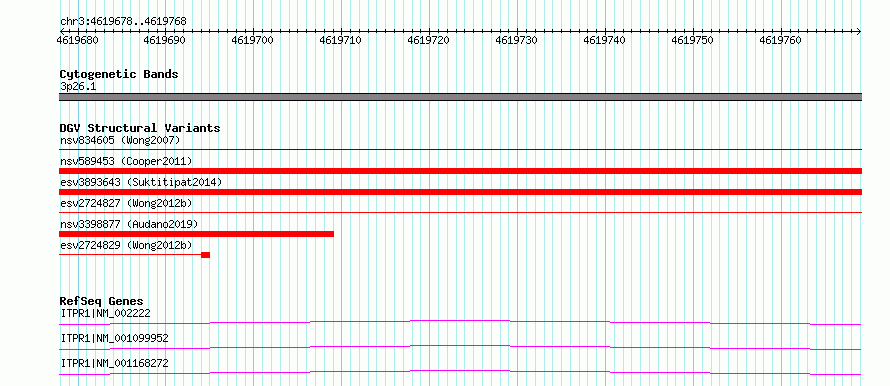Open variant nsv589453 (Cooper2011) label
Viewport: 890px width, 386px height.
126,161
